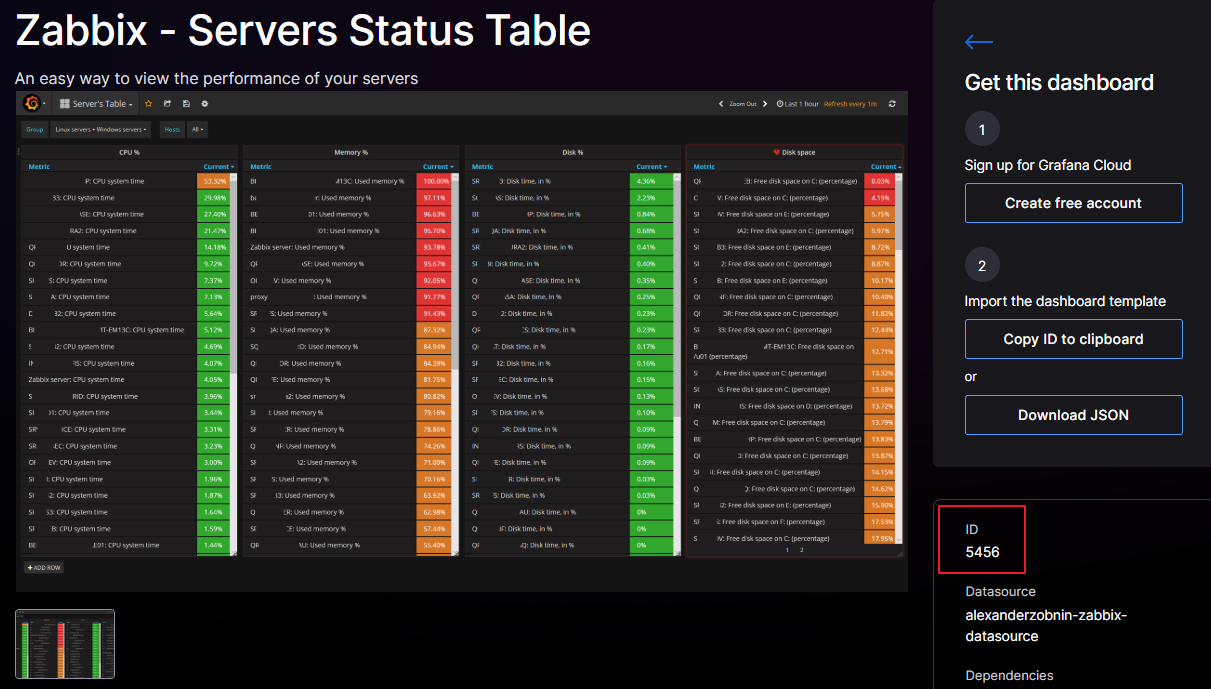Click the share dashboard icon
1211x689 pixels.
168,104
